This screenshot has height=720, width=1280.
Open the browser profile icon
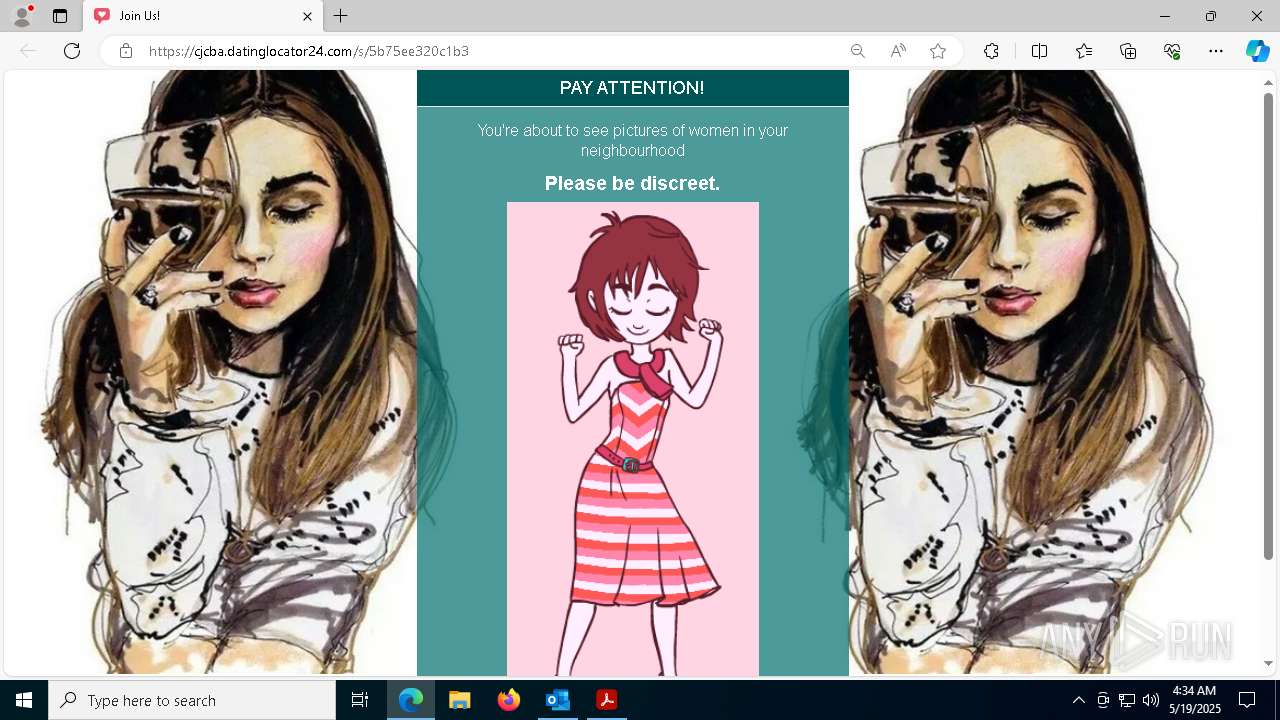21,16
